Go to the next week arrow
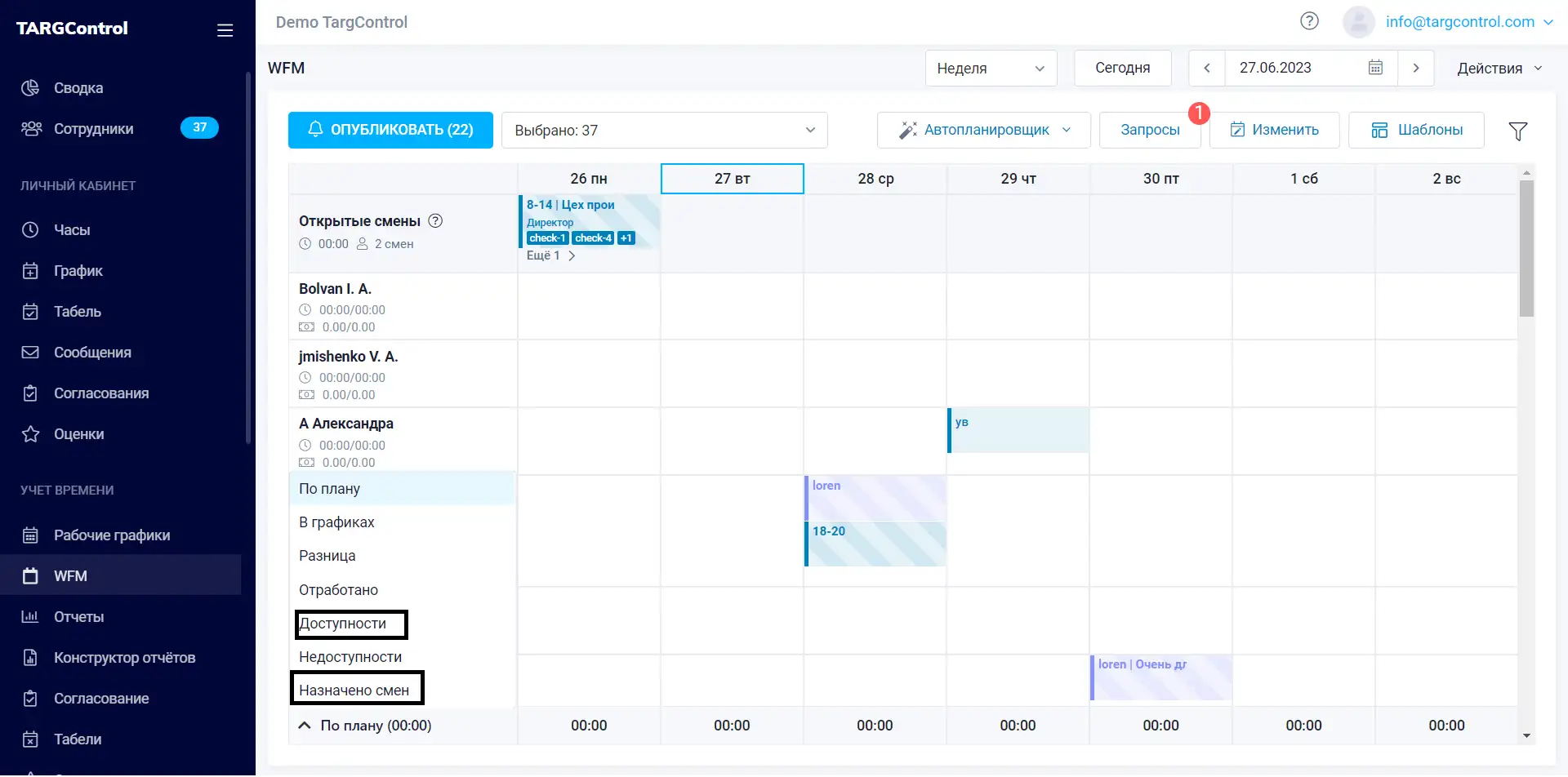 point(1416,68)
